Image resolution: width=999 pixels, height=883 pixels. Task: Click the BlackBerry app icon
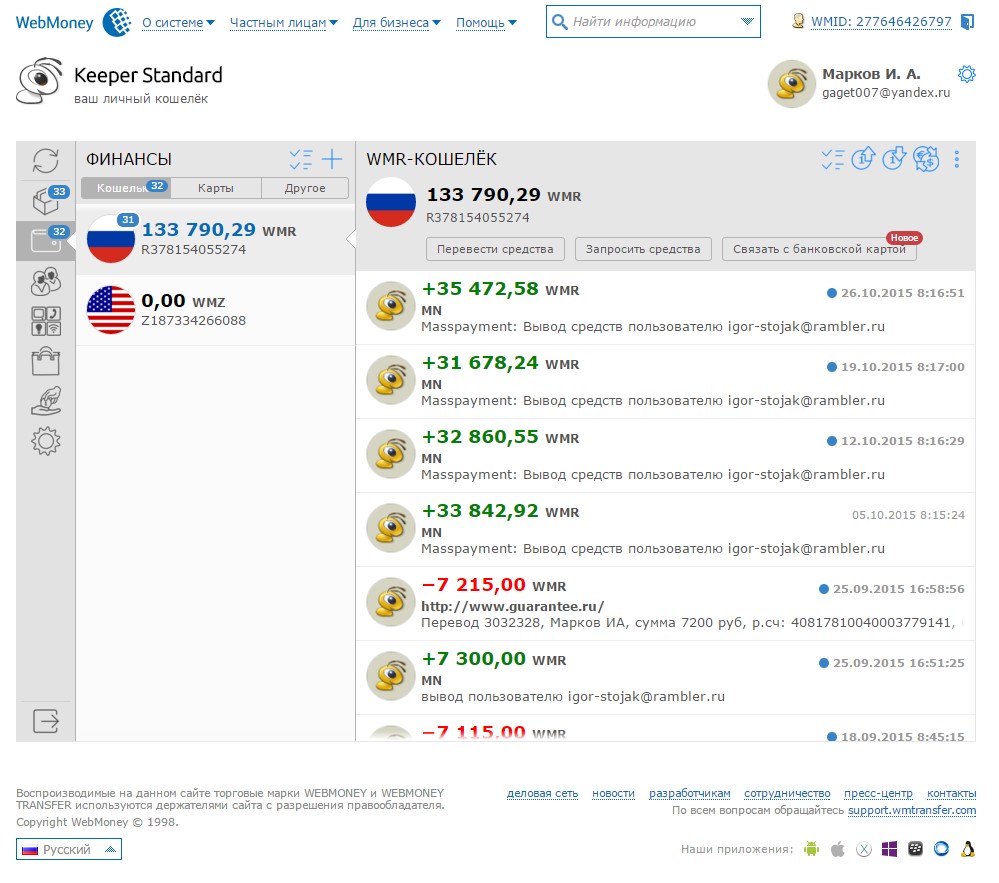(916, 849)
